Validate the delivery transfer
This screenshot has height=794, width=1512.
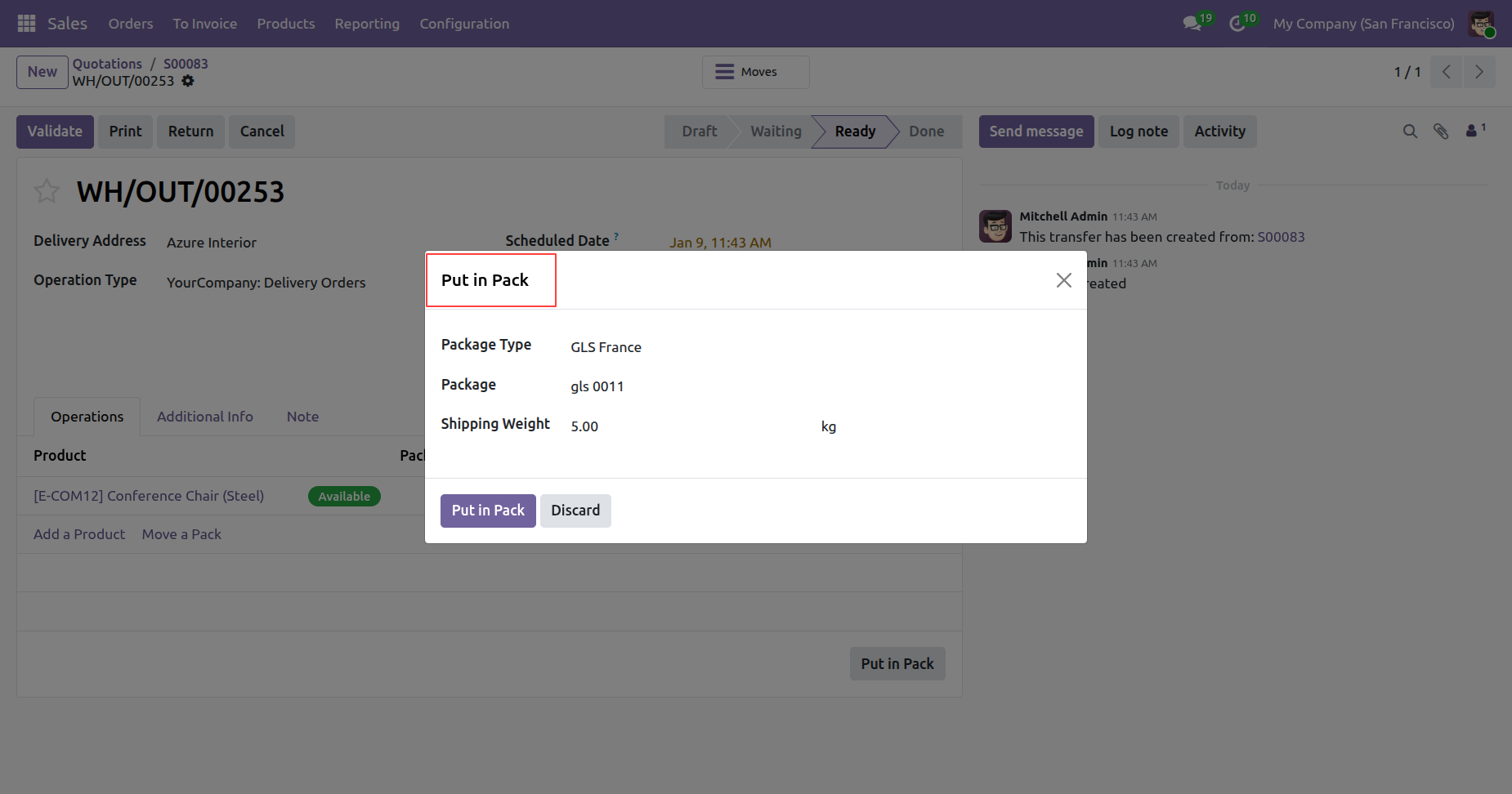click(55, 132)
